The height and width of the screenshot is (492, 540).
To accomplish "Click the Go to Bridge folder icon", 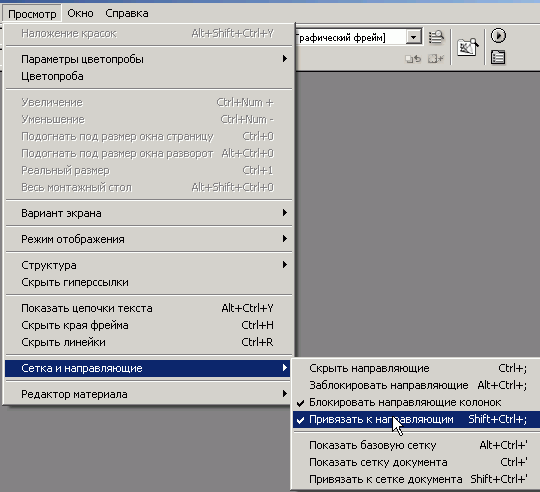I will (x=467, y=47).
